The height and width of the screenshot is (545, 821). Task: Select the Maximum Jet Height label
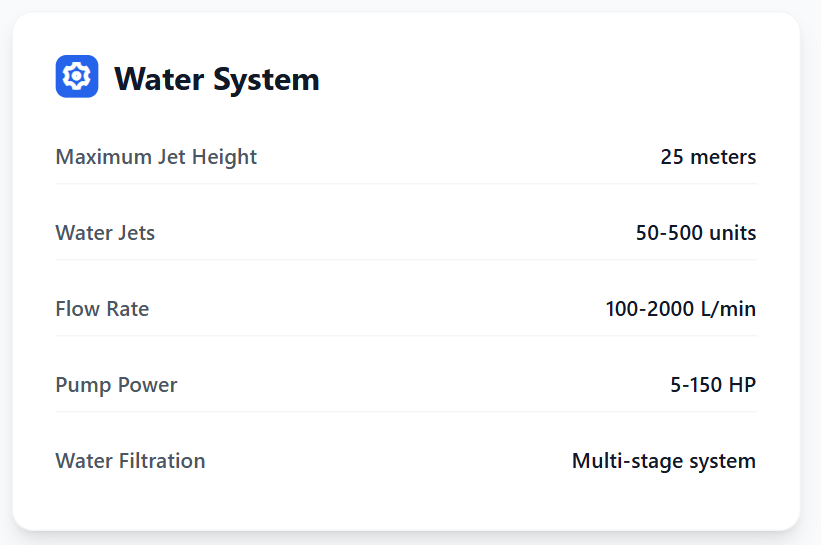(156, 157)
